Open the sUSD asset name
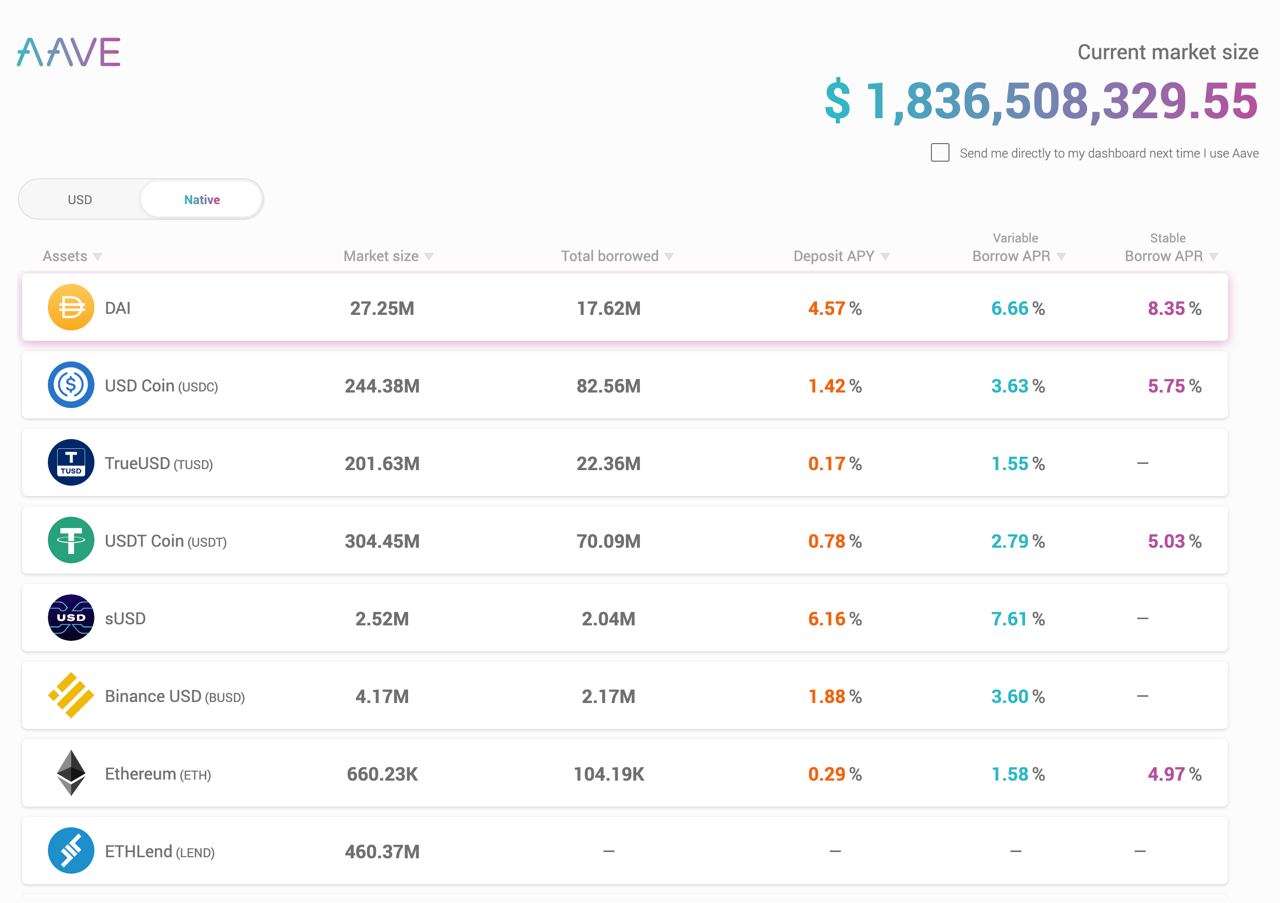Screen dimensions: 1280x903 click(125, 618)
